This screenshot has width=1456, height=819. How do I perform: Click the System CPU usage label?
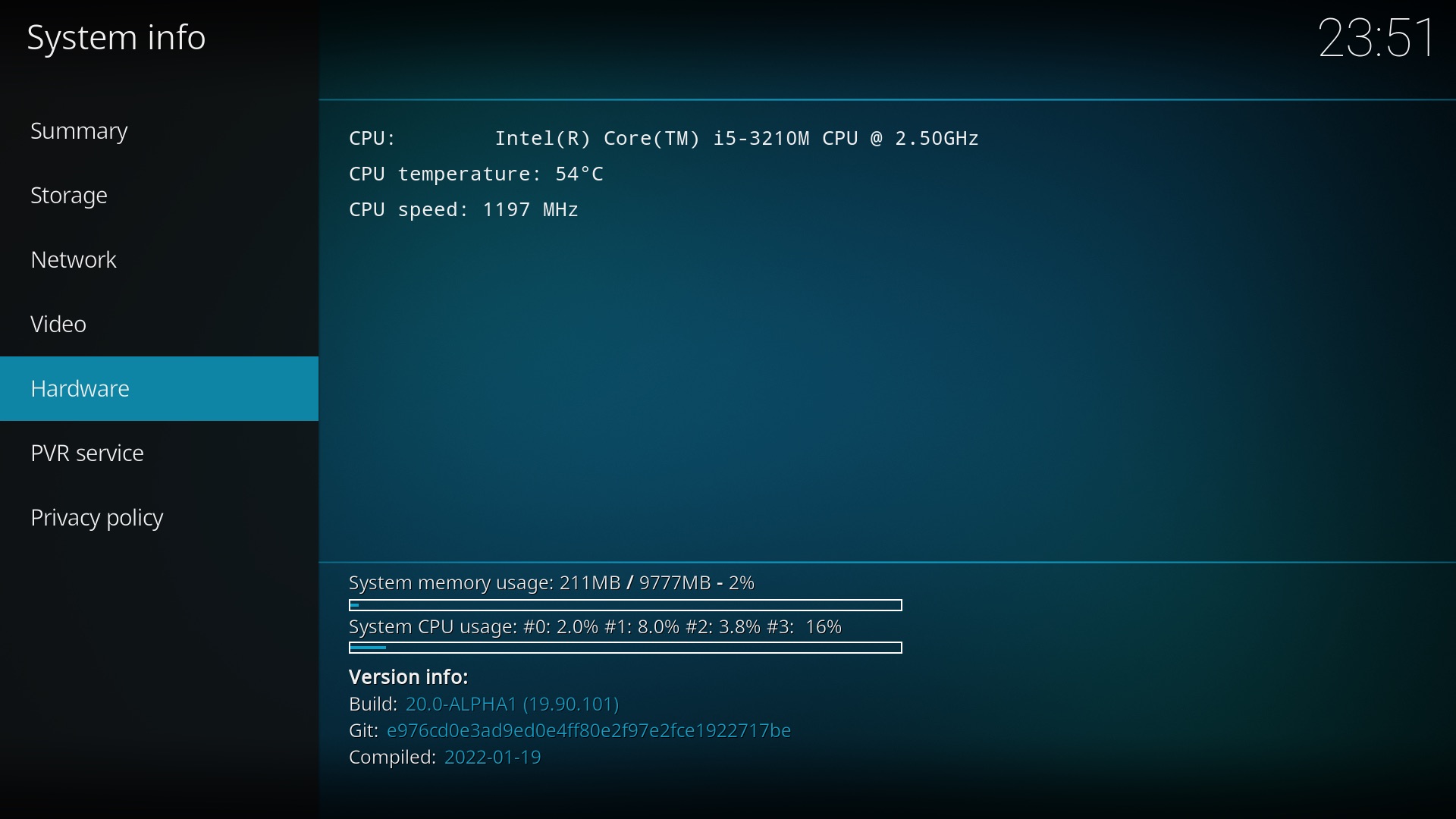tap(595, 626)
